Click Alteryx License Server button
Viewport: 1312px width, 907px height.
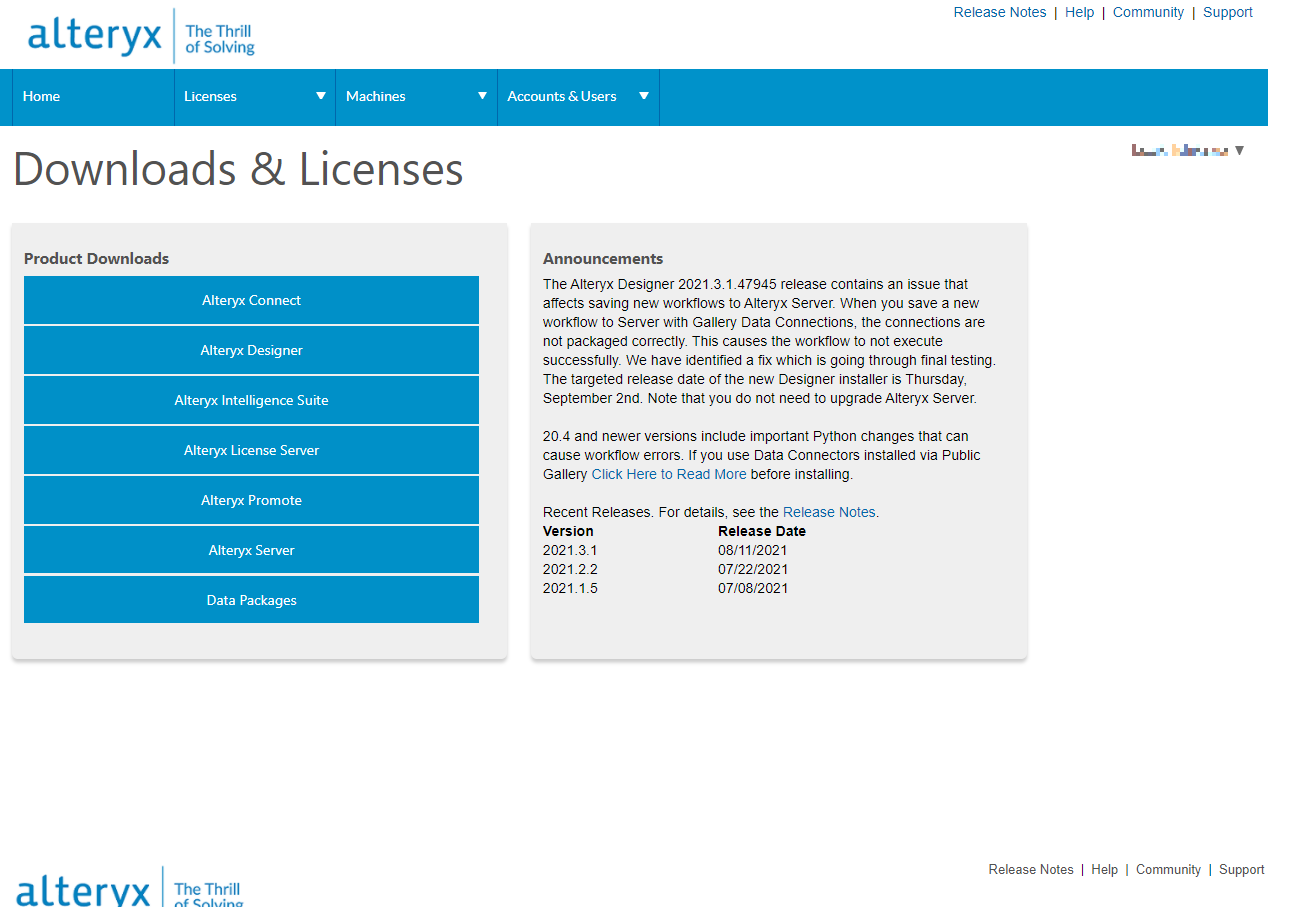pos(251,450)
